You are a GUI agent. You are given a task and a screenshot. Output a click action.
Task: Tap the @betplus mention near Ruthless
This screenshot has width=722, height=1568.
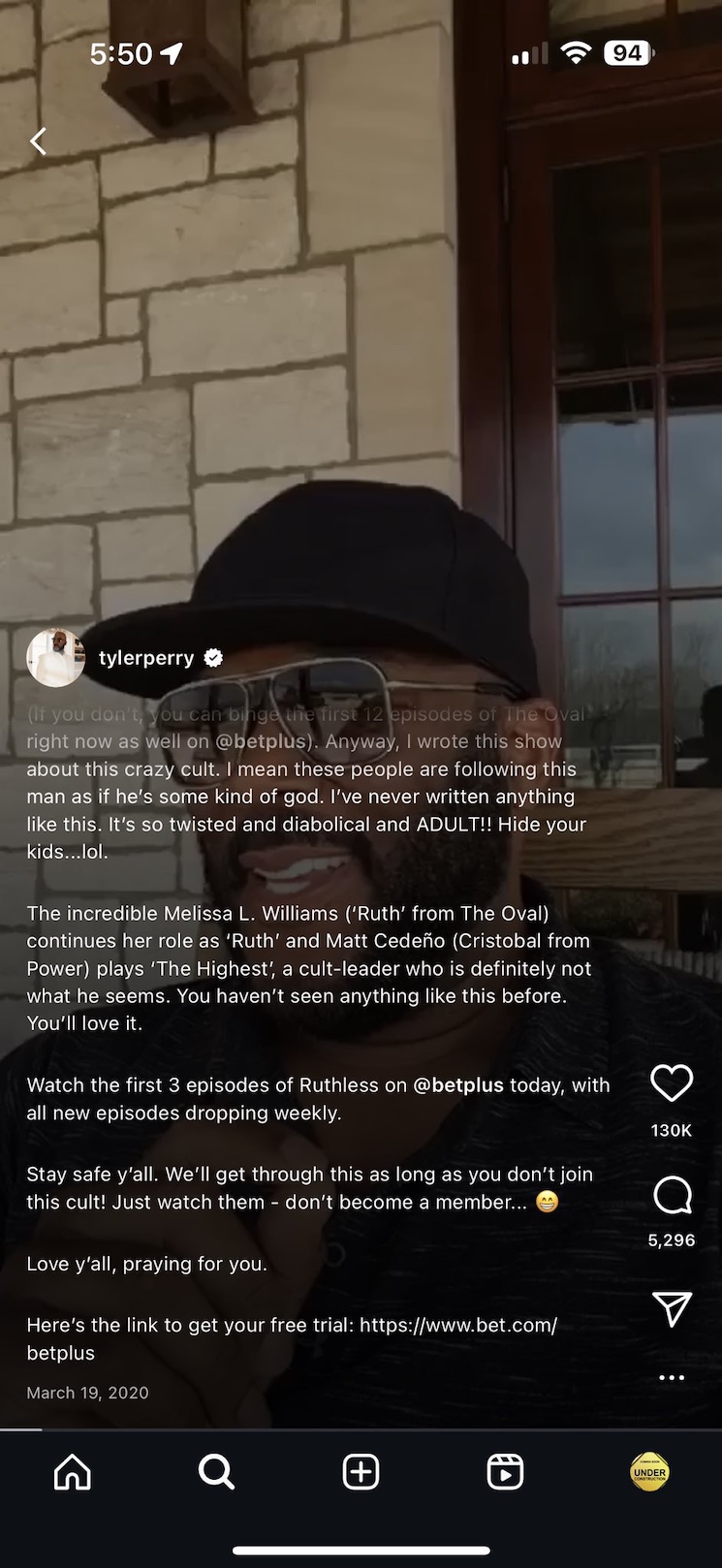click(x=458, y=1085)
